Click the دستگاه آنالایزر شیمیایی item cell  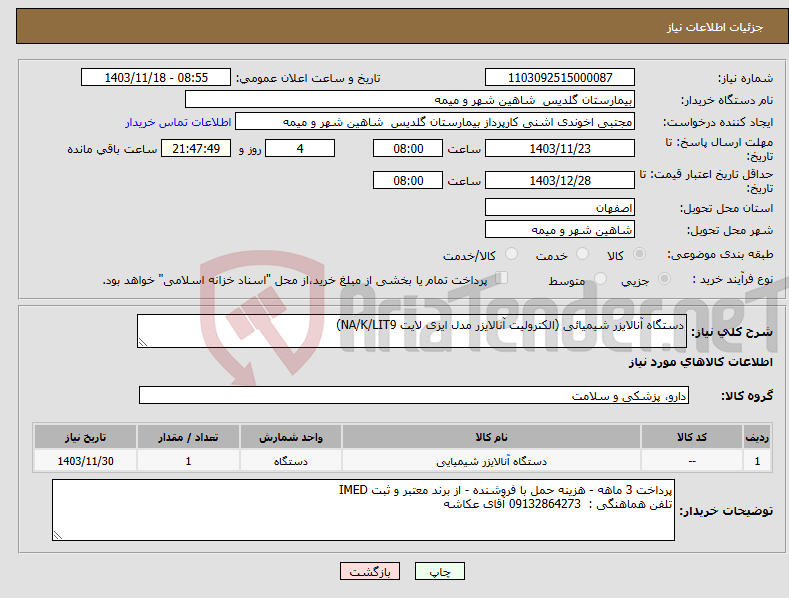tap(491, 461)
